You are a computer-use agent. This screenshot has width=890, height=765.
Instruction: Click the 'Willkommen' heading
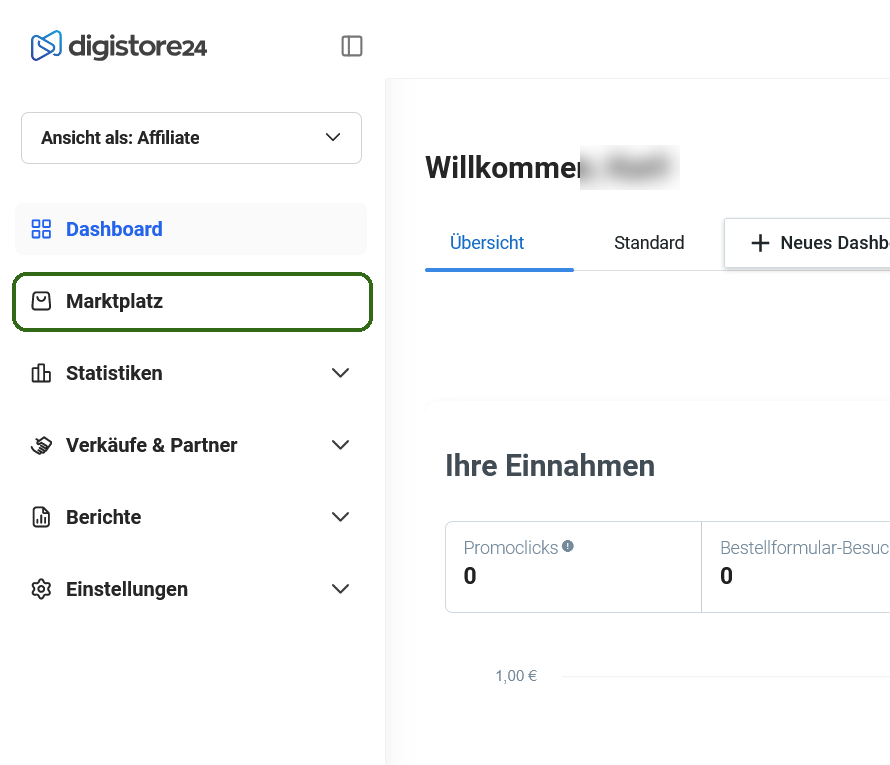point(502,168)
